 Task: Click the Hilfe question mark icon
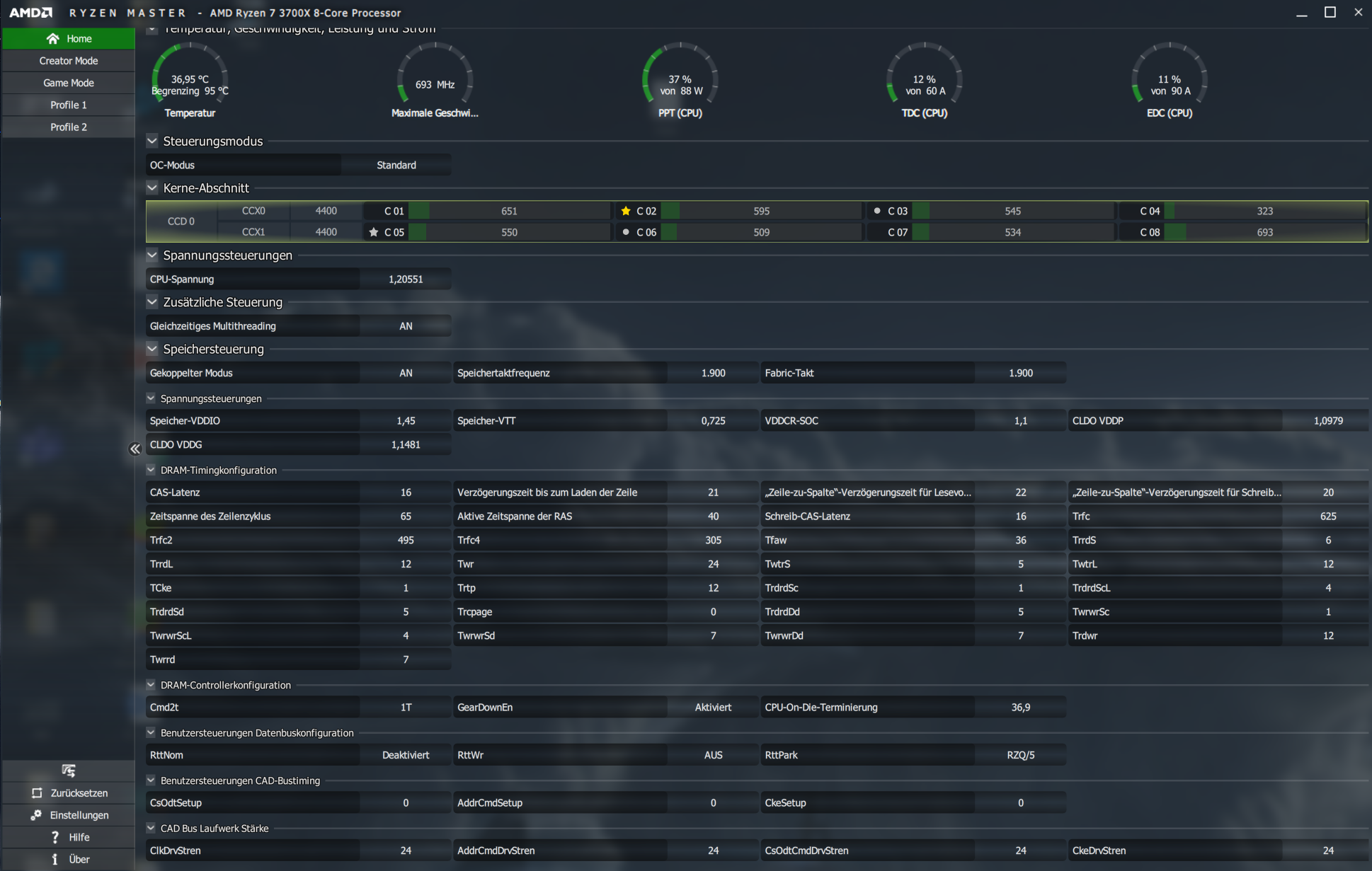(55, 837)
